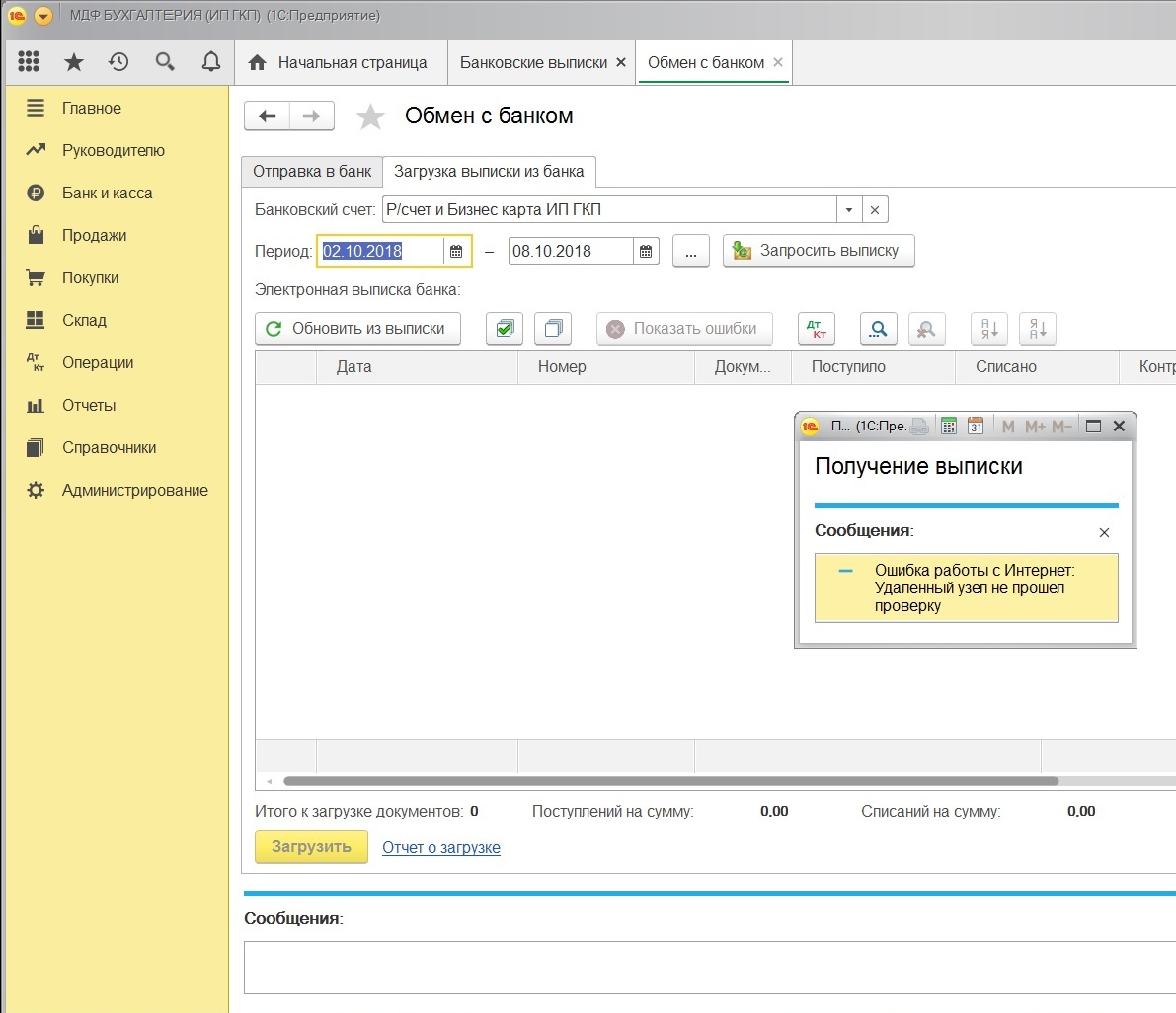1176x1013 pixels.
Task: Click the period start date field
Action: tap(380, 252)
